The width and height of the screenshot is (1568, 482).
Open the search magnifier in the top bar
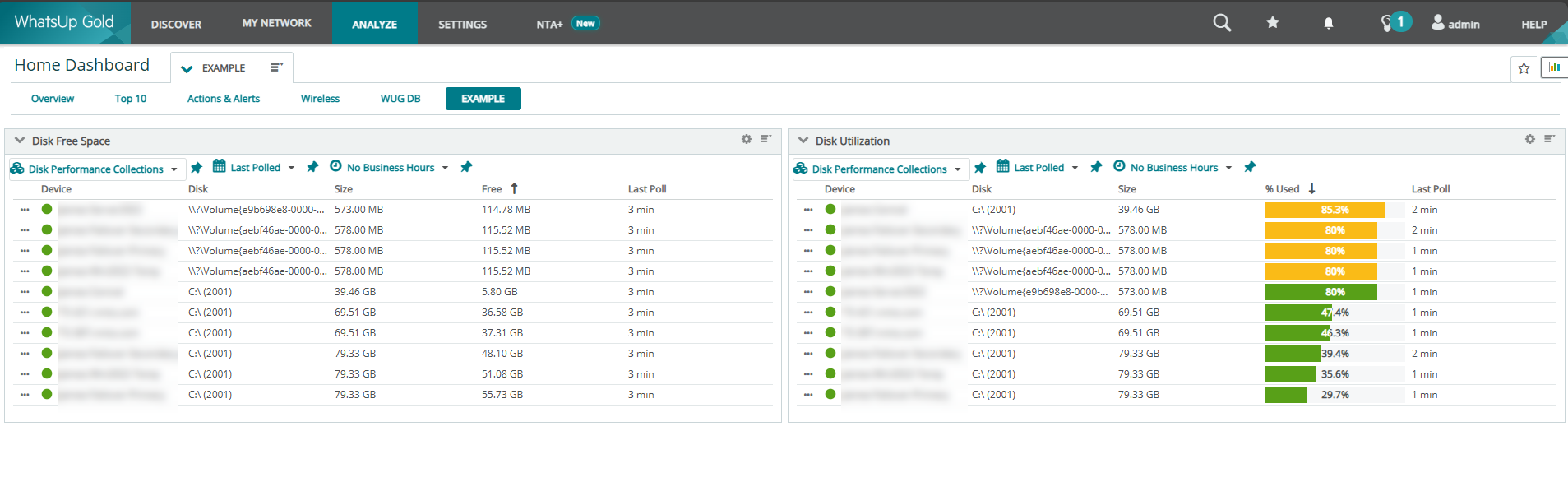1222,23
